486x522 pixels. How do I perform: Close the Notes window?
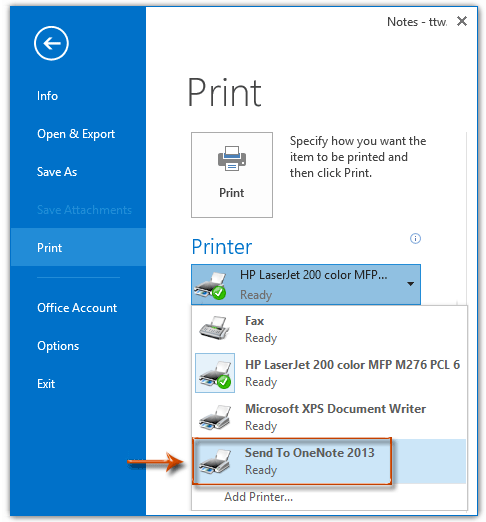pos(462,21)
